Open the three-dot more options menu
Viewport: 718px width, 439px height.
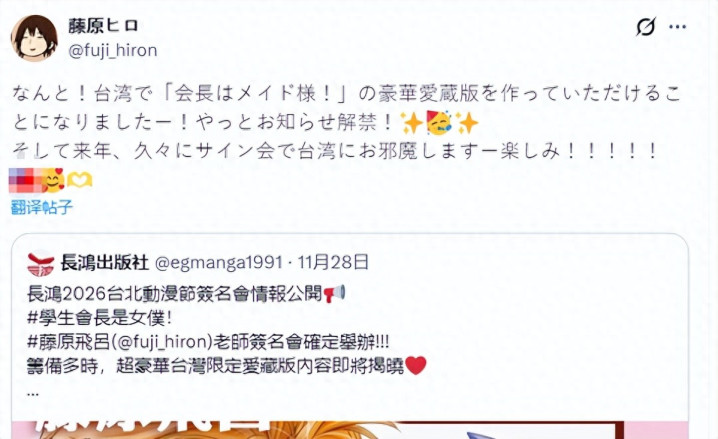tap(677, 27)
